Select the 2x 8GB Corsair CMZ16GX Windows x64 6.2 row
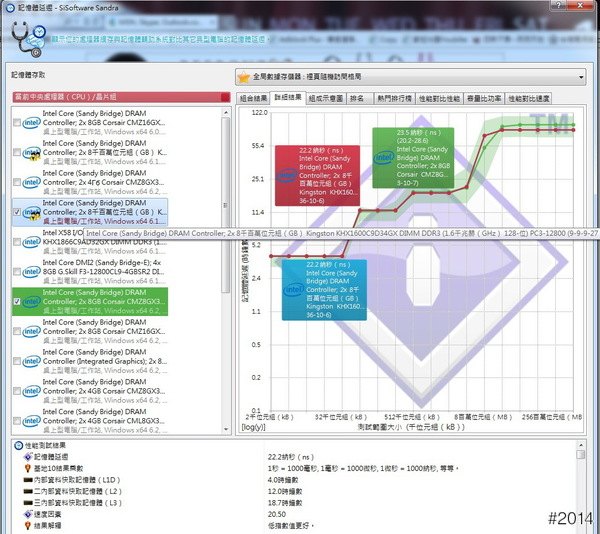The height and width of the screenshot is (534, 600). pyautogui.click(x=90, y=331)
